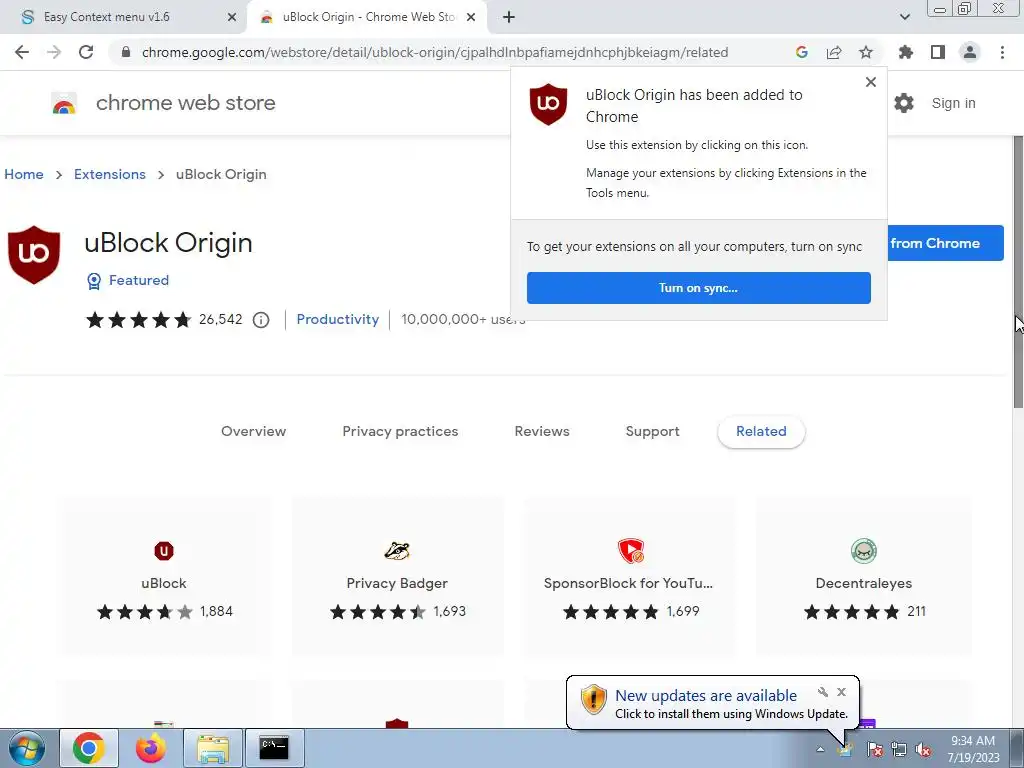The height and width of the screenshot is (768, 1024).
Task: Go back with the browser back arrow
Action: 22,52
